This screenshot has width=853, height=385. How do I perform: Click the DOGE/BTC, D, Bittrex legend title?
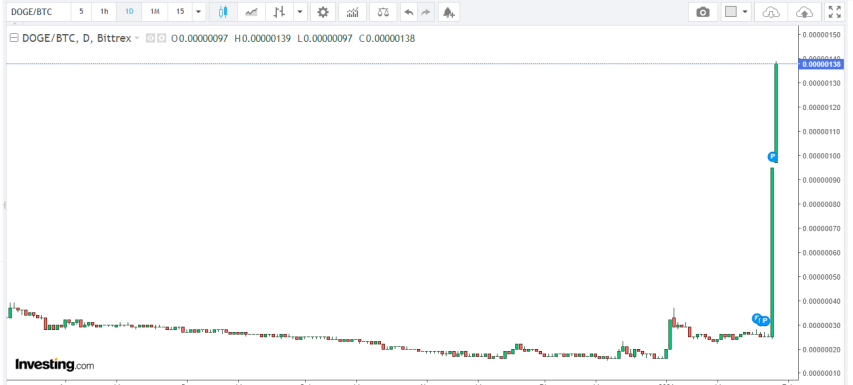tap(76, 39)
